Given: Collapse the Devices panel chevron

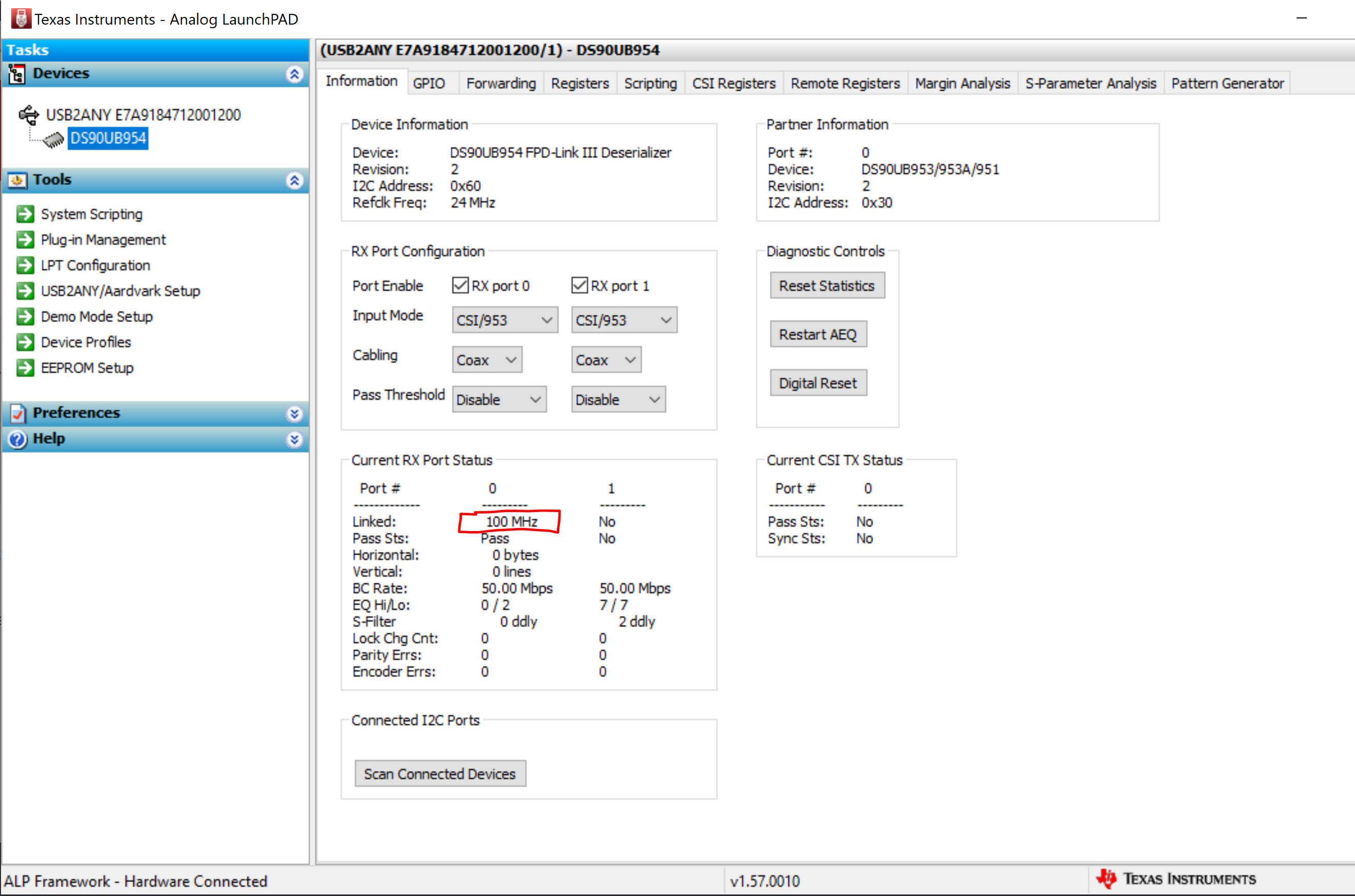Looking at the screenshot, I should (x=294, y=74).
